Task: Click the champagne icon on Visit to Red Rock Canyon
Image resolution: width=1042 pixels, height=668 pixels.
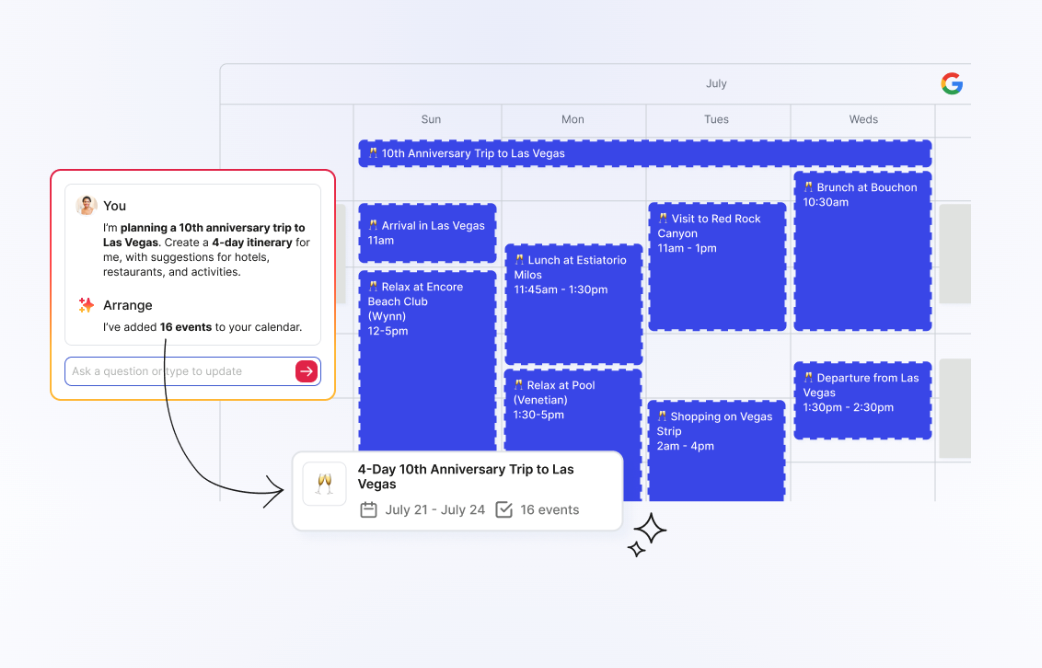Action: pyautogui.click(x=663, y=218)
